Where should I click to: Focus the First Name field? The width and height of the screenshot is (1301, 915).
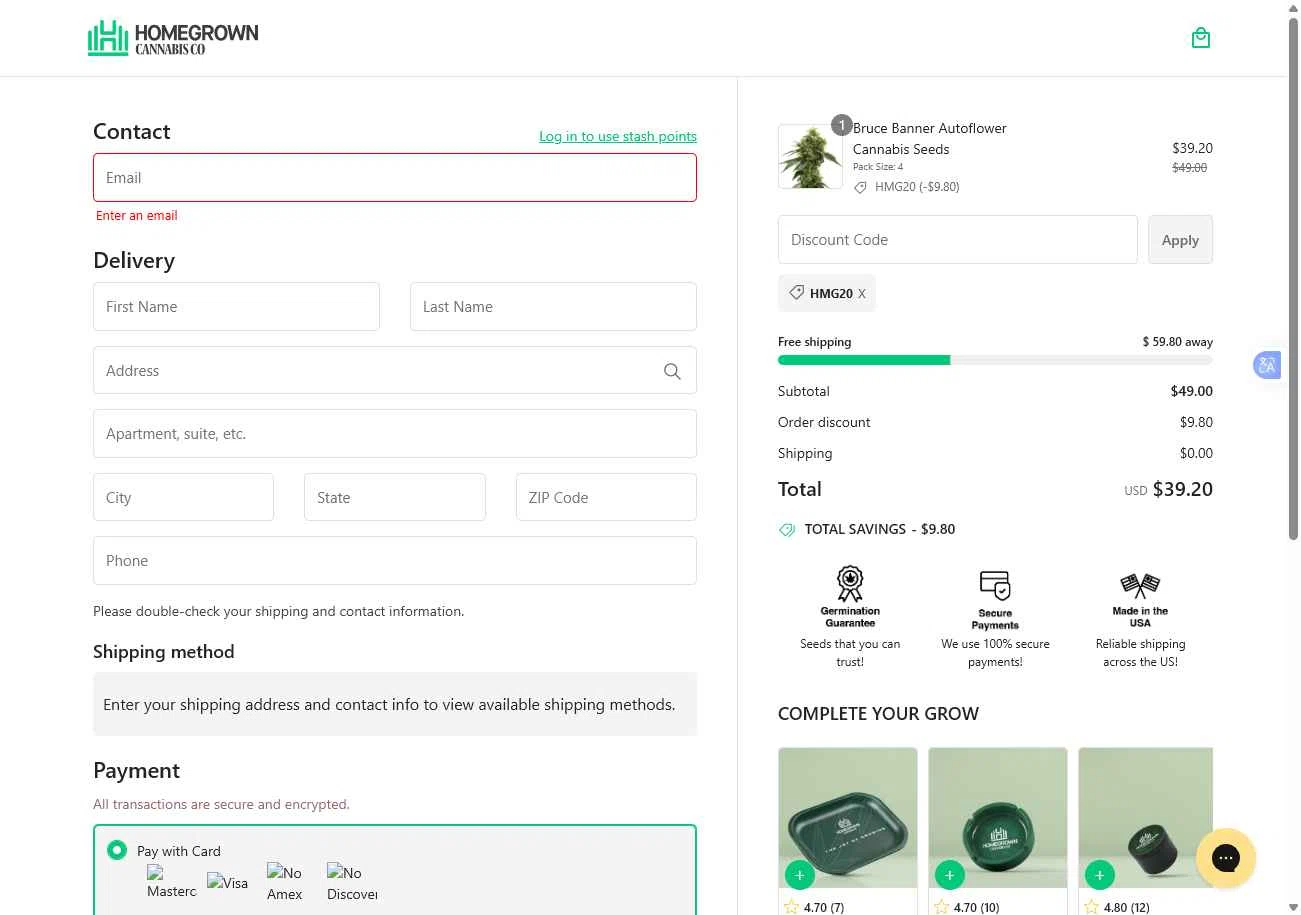(236, 307)
